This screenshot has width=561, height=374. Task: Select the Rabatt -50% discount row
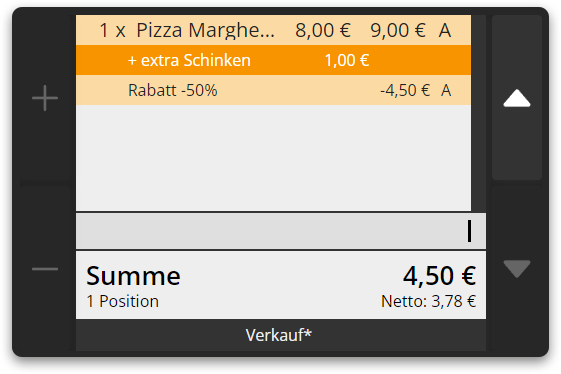click(273, 90)
